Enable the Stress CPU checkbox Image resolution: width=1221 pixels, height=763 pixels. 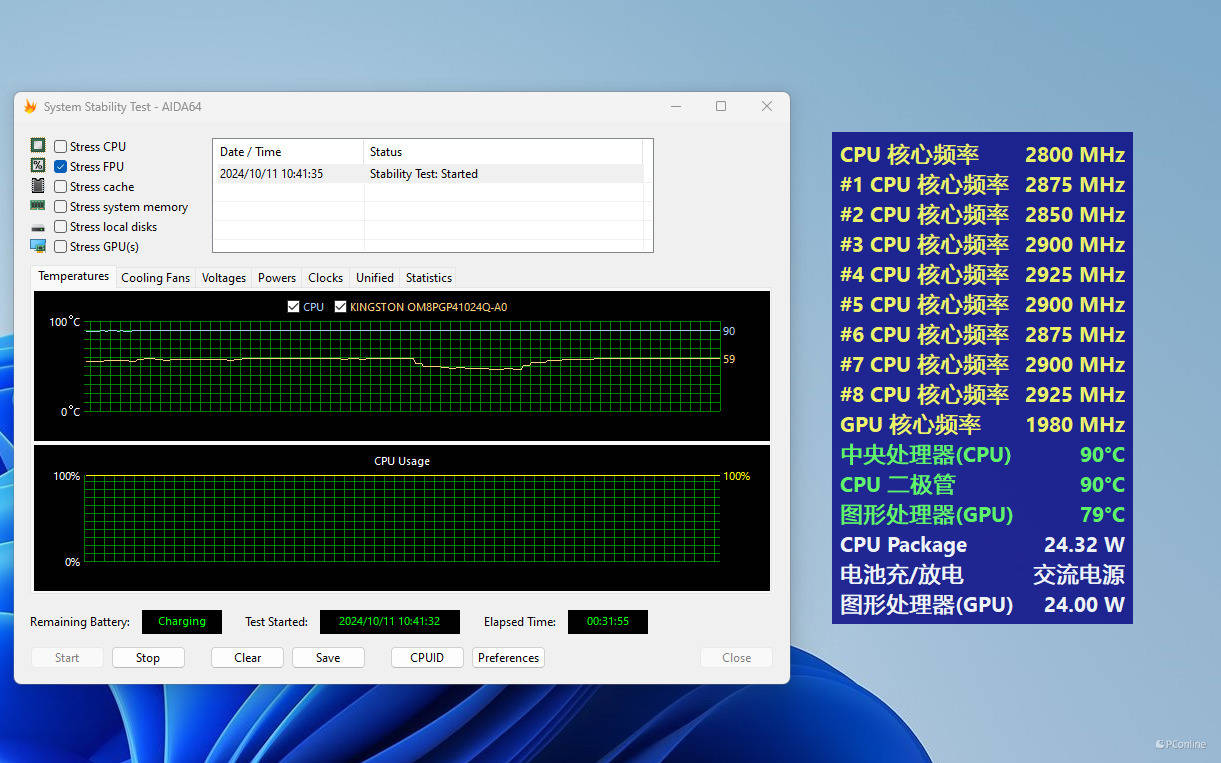pos(61,147)
